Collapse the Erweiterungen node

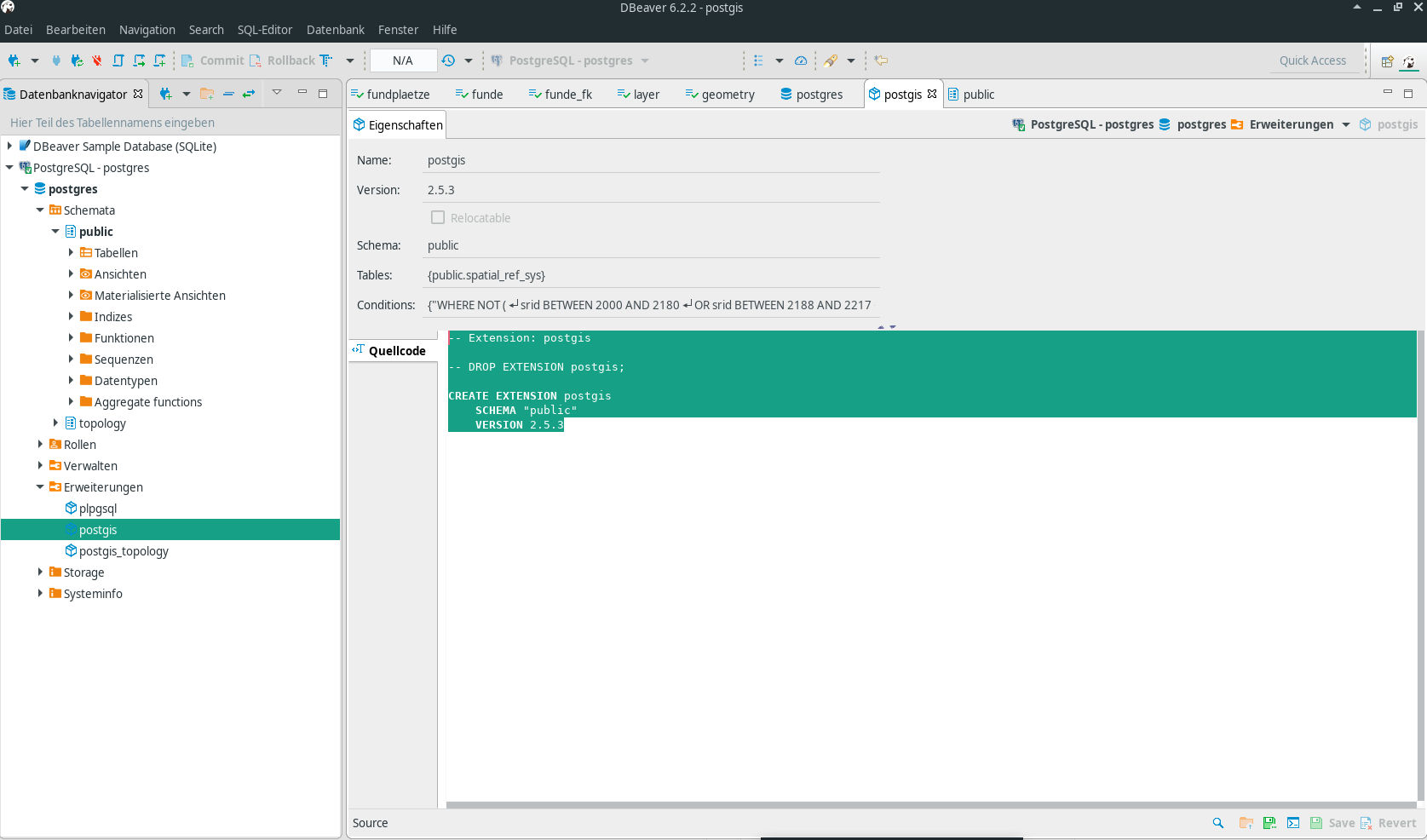(40, 487)
